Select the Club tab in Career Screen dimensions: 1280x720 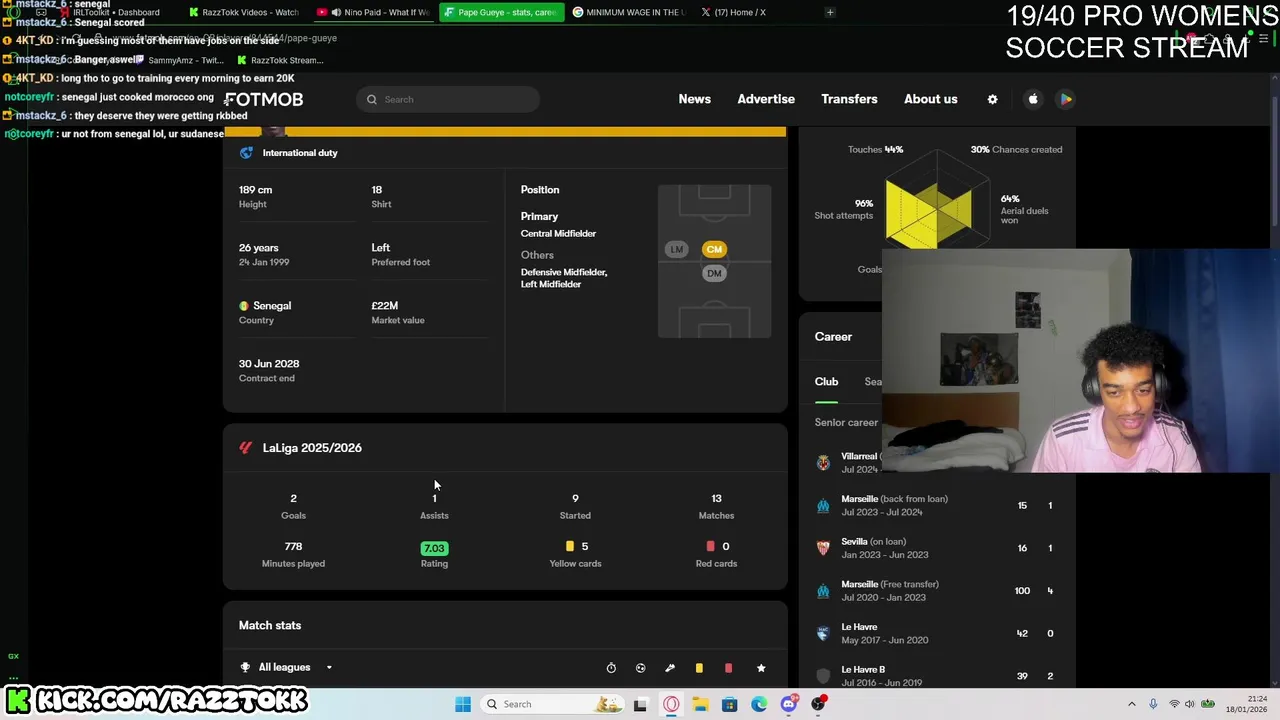pos(826,382)
